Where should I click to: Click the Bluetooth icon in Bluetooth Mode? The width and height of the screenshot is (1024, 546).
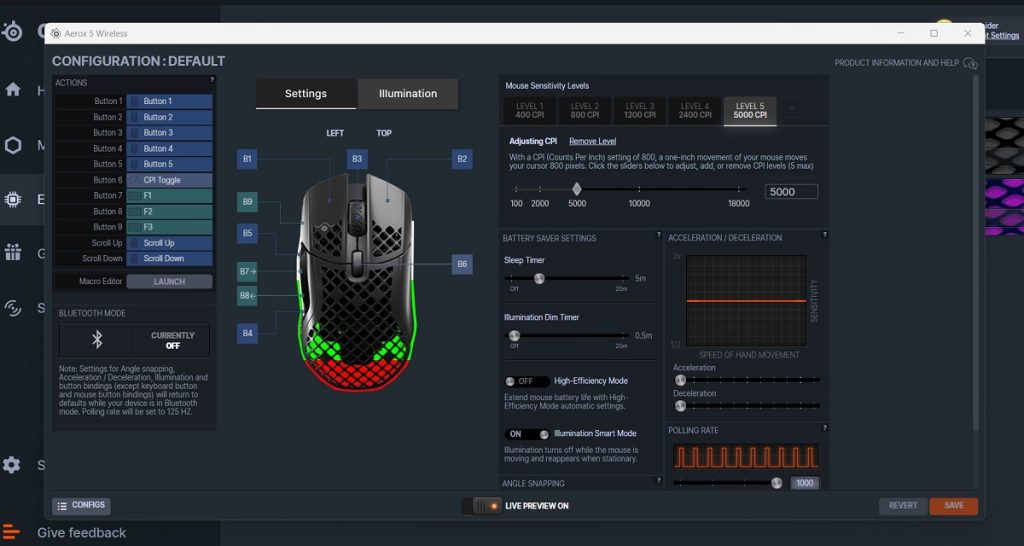click(x=97, y=340)
